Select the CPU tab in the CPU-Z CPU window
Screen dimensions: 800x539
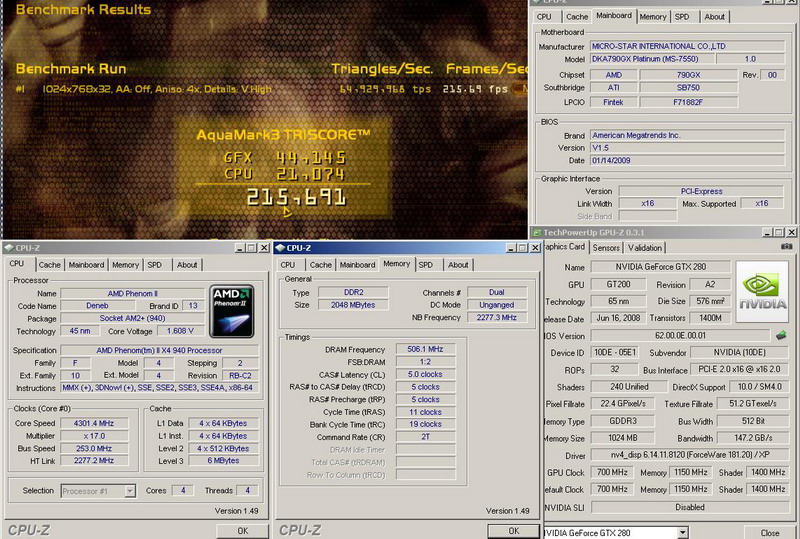coord(17,264)
